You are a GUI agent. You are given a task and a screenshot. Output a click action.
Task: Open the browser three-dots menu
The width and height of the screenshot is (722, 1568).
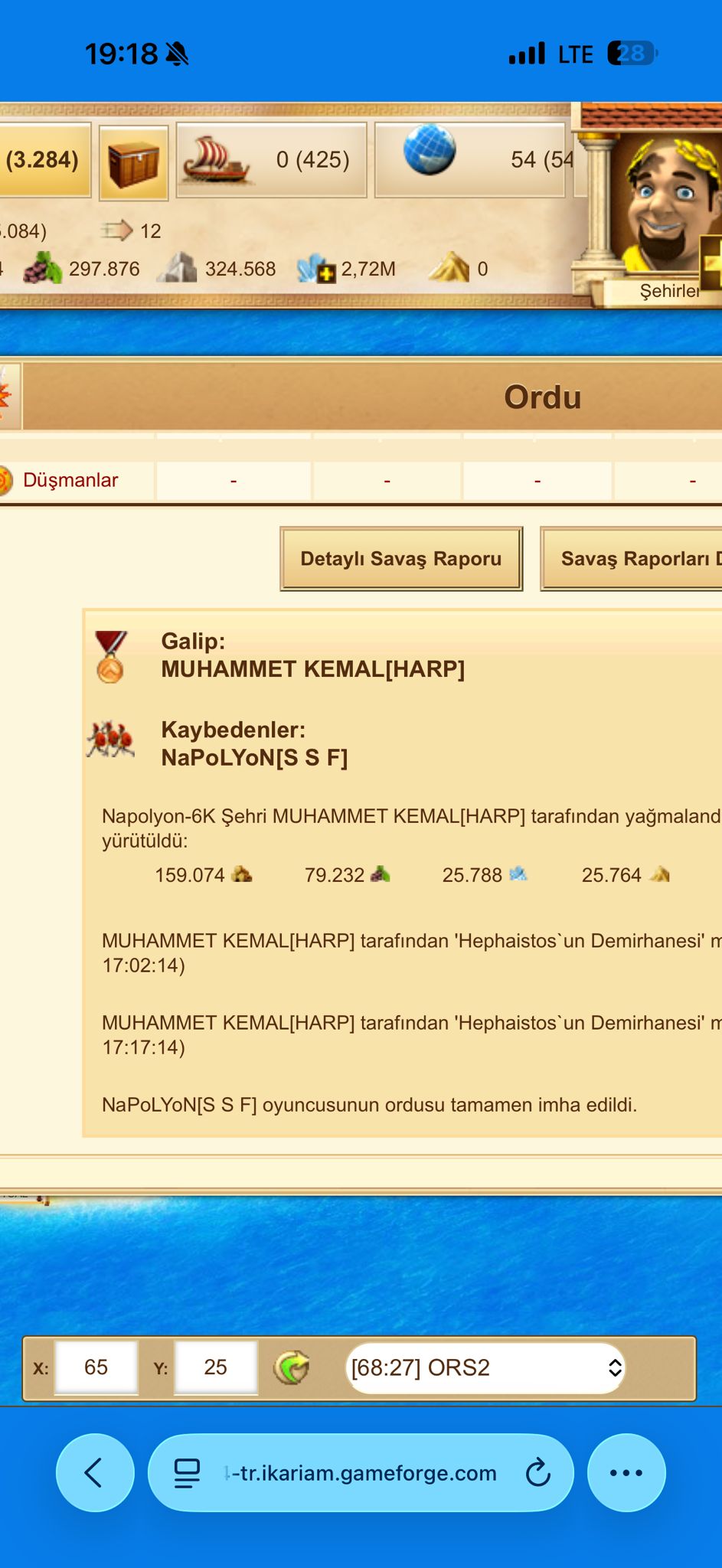[x=626, y=1472]
